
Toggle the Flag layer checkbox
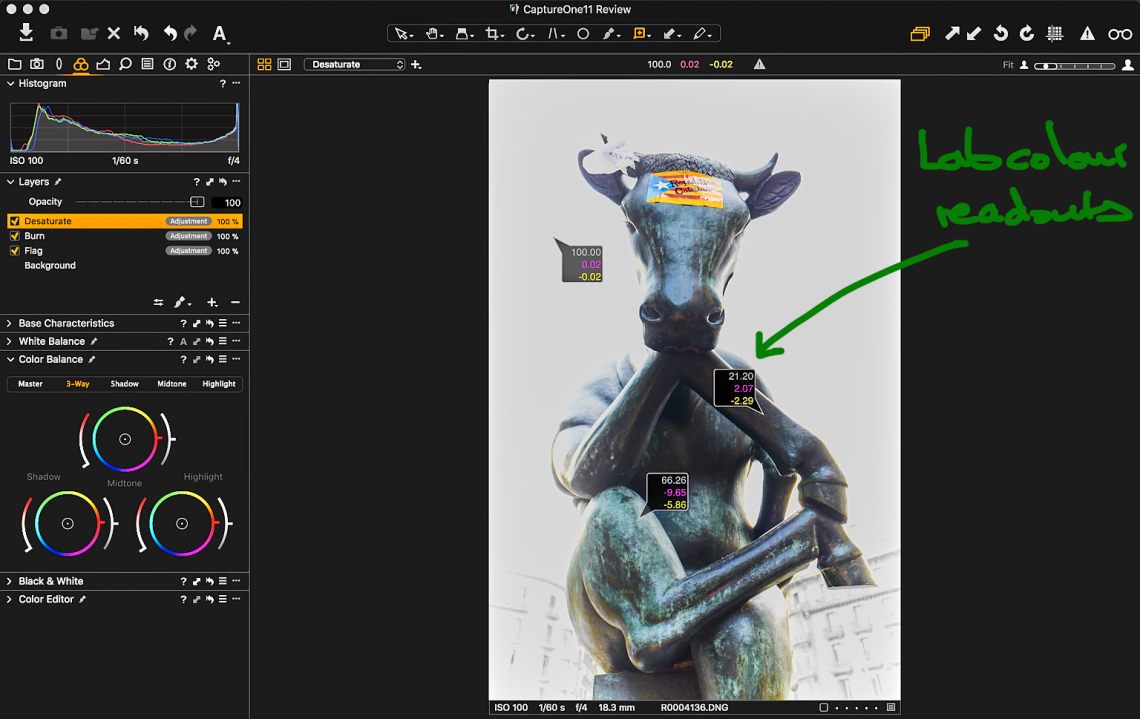14,251
